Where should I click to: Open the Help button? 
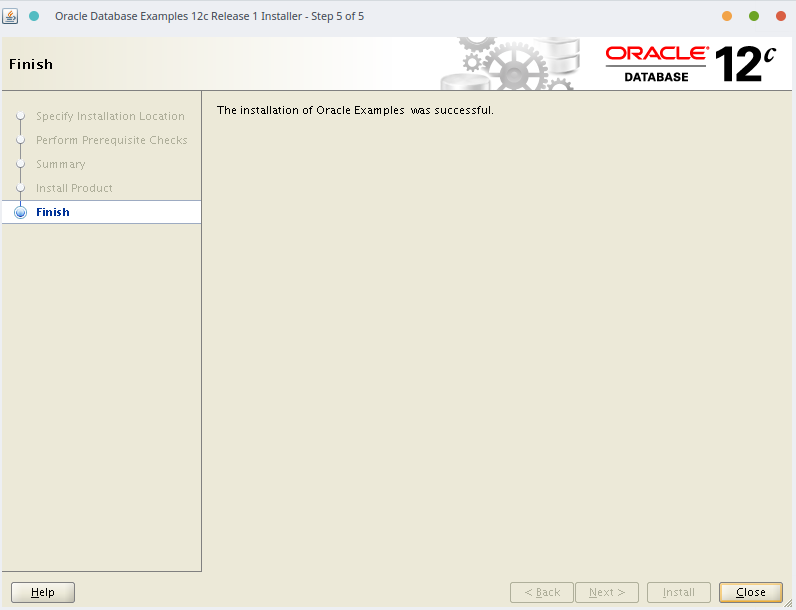[43, 592]
